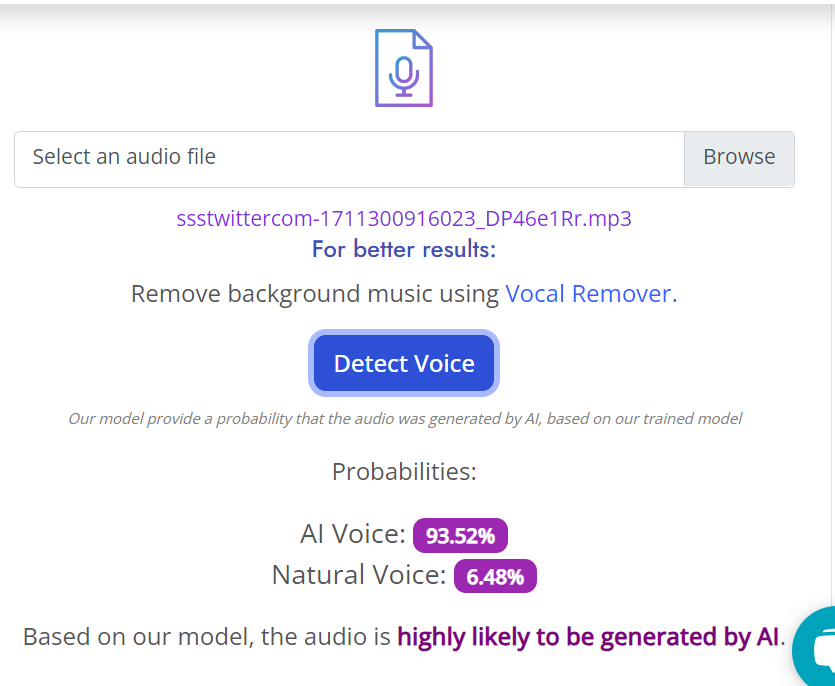Click the ssstwittercom mp3 file name
Screen dimensions: 835x686
click(404, 218)
